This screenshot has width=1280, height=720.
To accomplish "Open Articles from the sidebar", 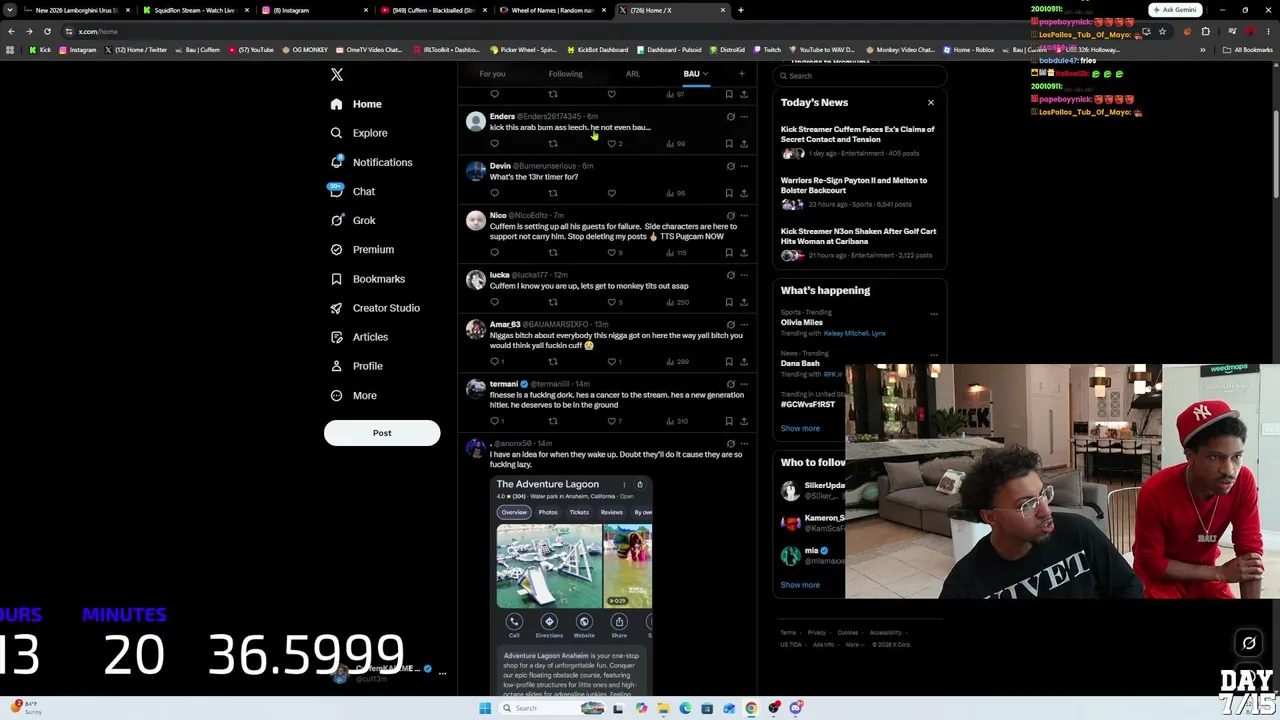I will pyautogui.click(x=358, y=337).
